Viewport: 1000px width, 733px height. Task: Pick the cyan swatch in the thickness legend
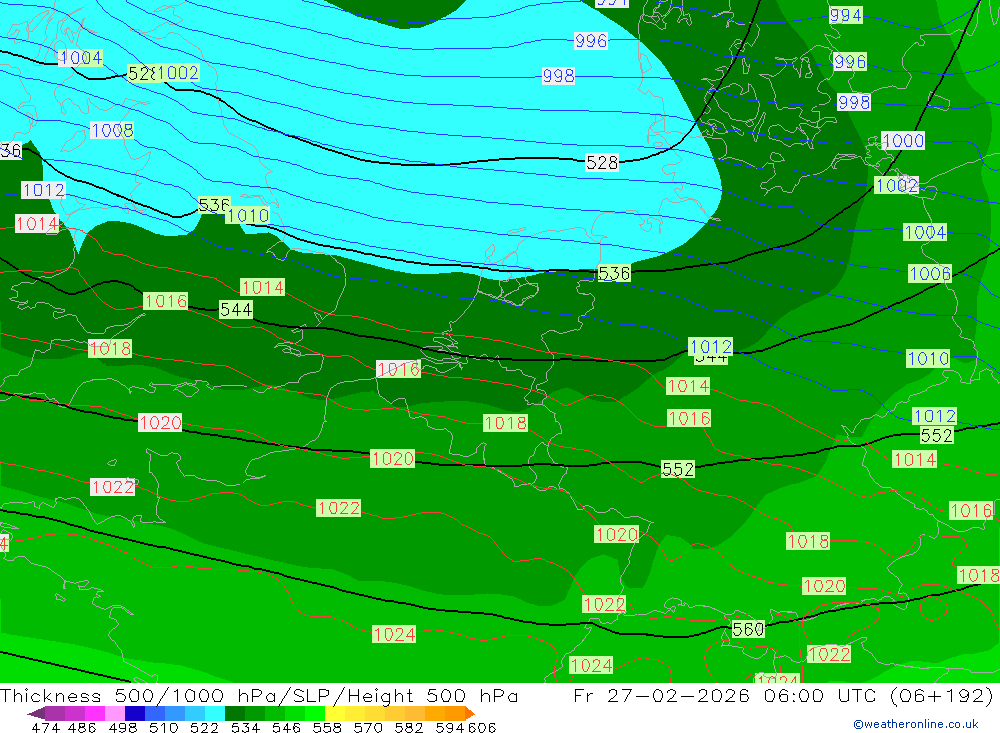215,714
